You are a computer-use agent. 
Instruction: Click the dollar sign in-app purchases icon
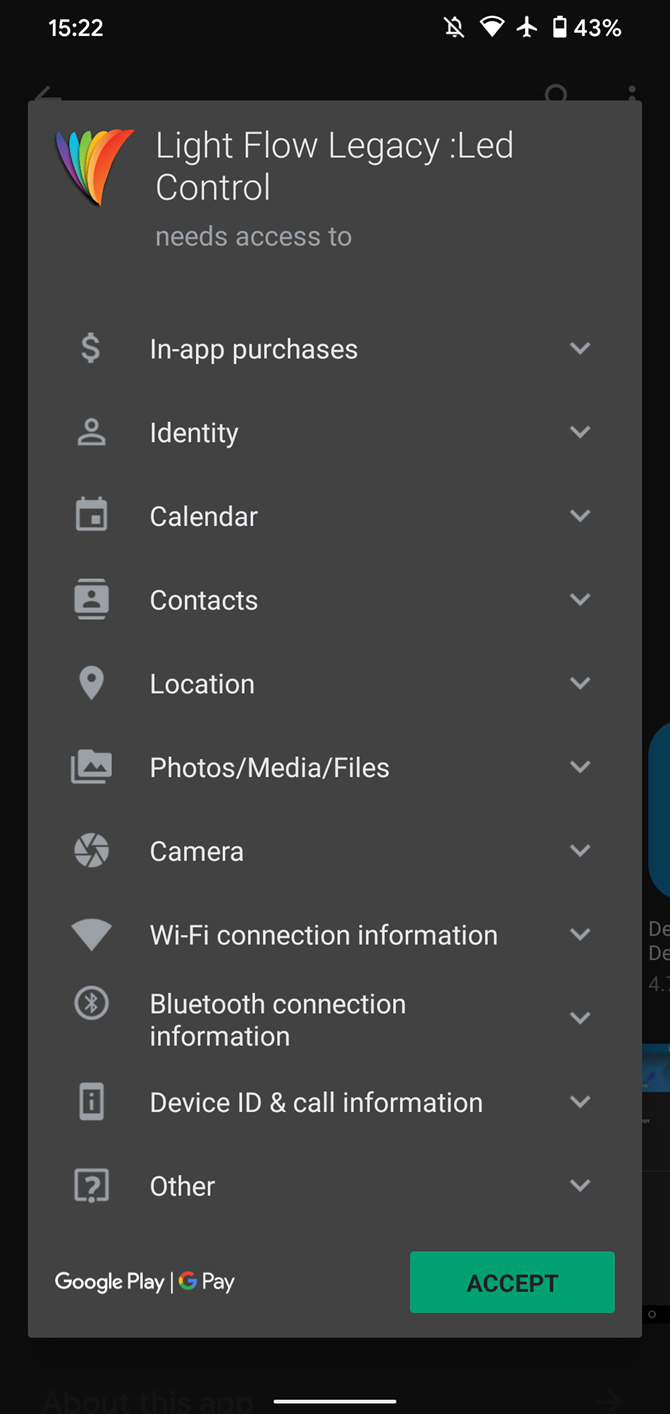click(91, 349)
